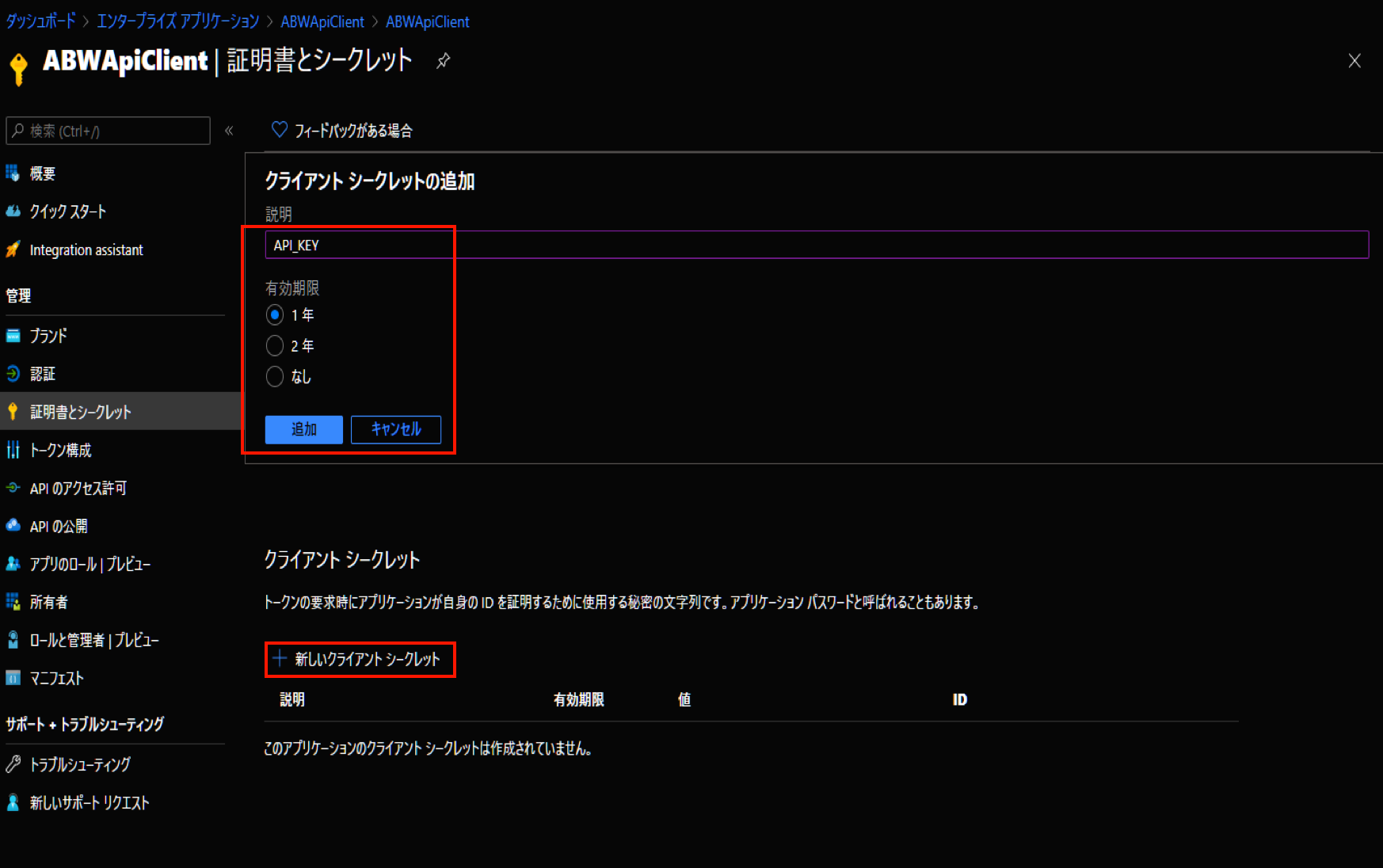The height and width of the screenshot is (868, 1383).
Task: Click the 概要 overview icon
Action: tap(13, 173)
